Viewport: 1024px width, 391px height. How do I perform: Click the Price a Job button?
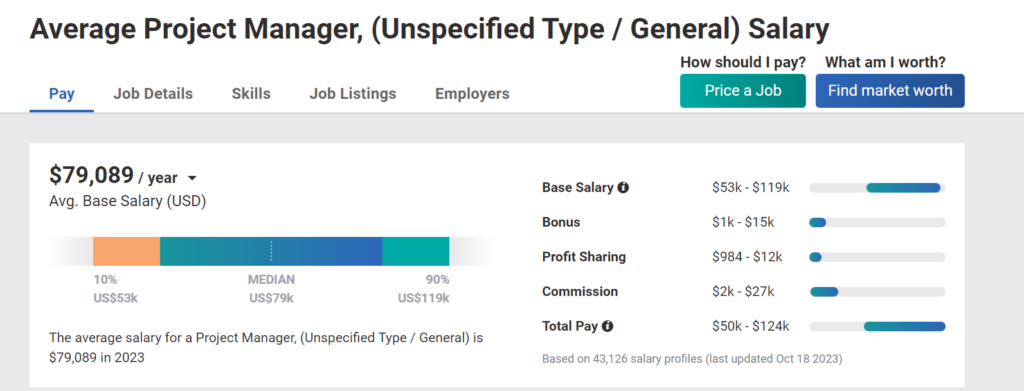pyautogui.click(x=743, y=91)
